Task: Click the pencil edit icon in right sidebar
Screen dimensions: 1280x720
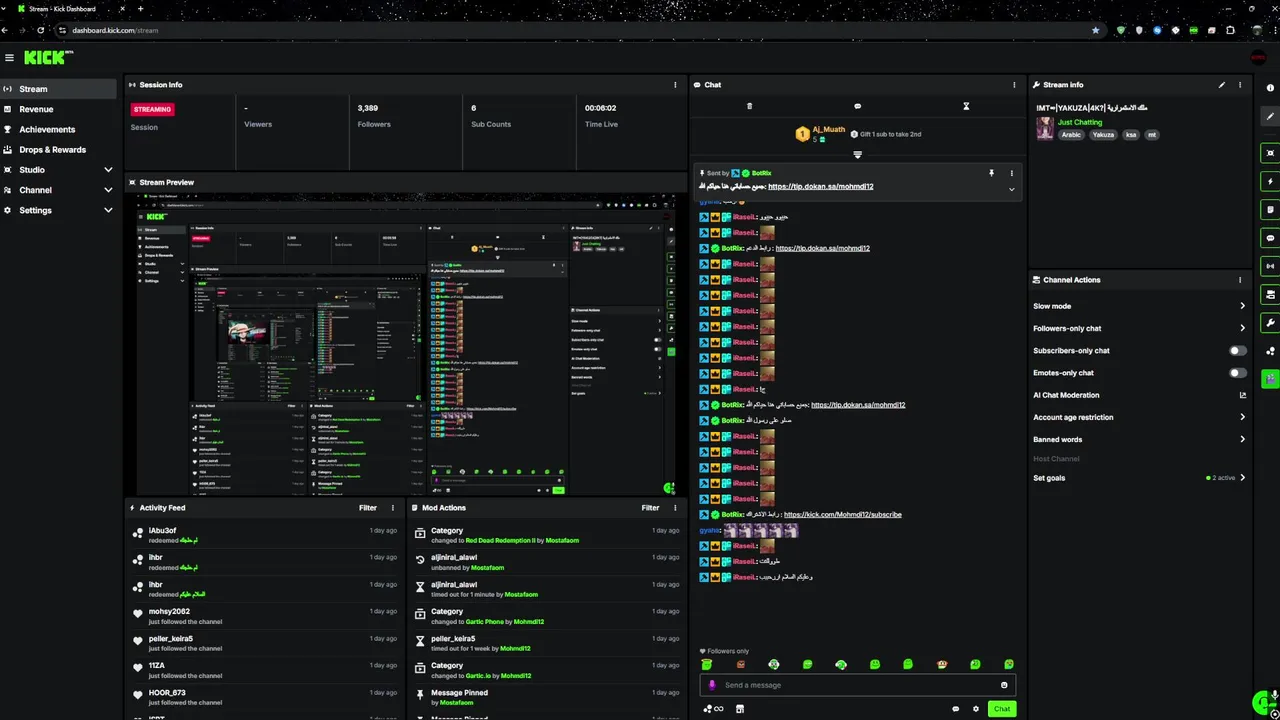Action: click(1270, 116)
